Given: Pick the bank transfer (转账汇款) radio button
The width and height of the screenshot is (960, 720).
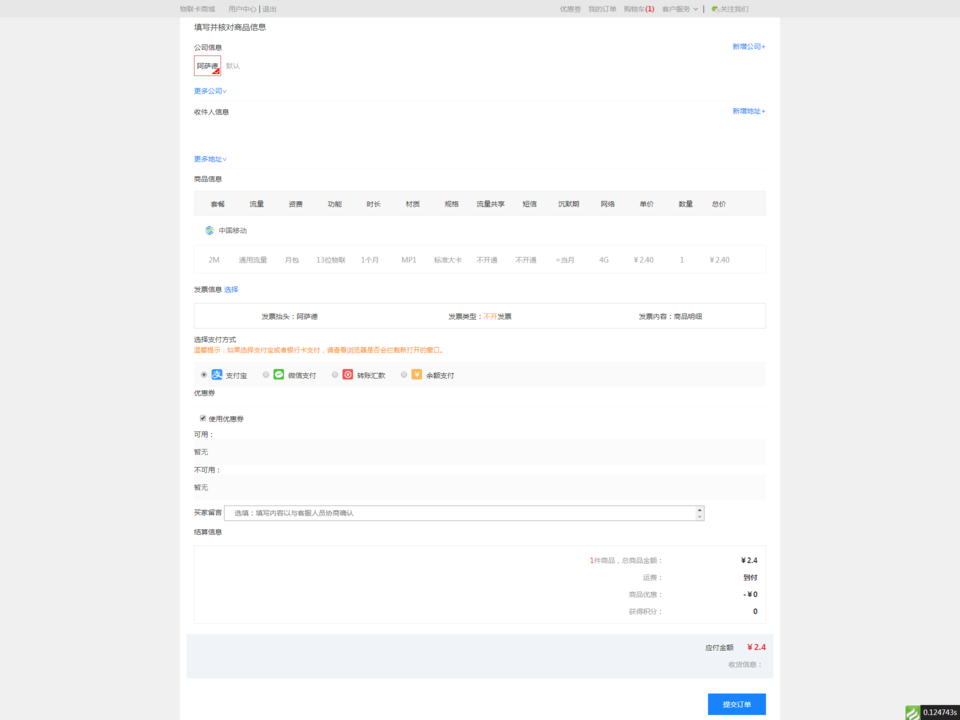Looking at the screenshot, I should (335, 375).
